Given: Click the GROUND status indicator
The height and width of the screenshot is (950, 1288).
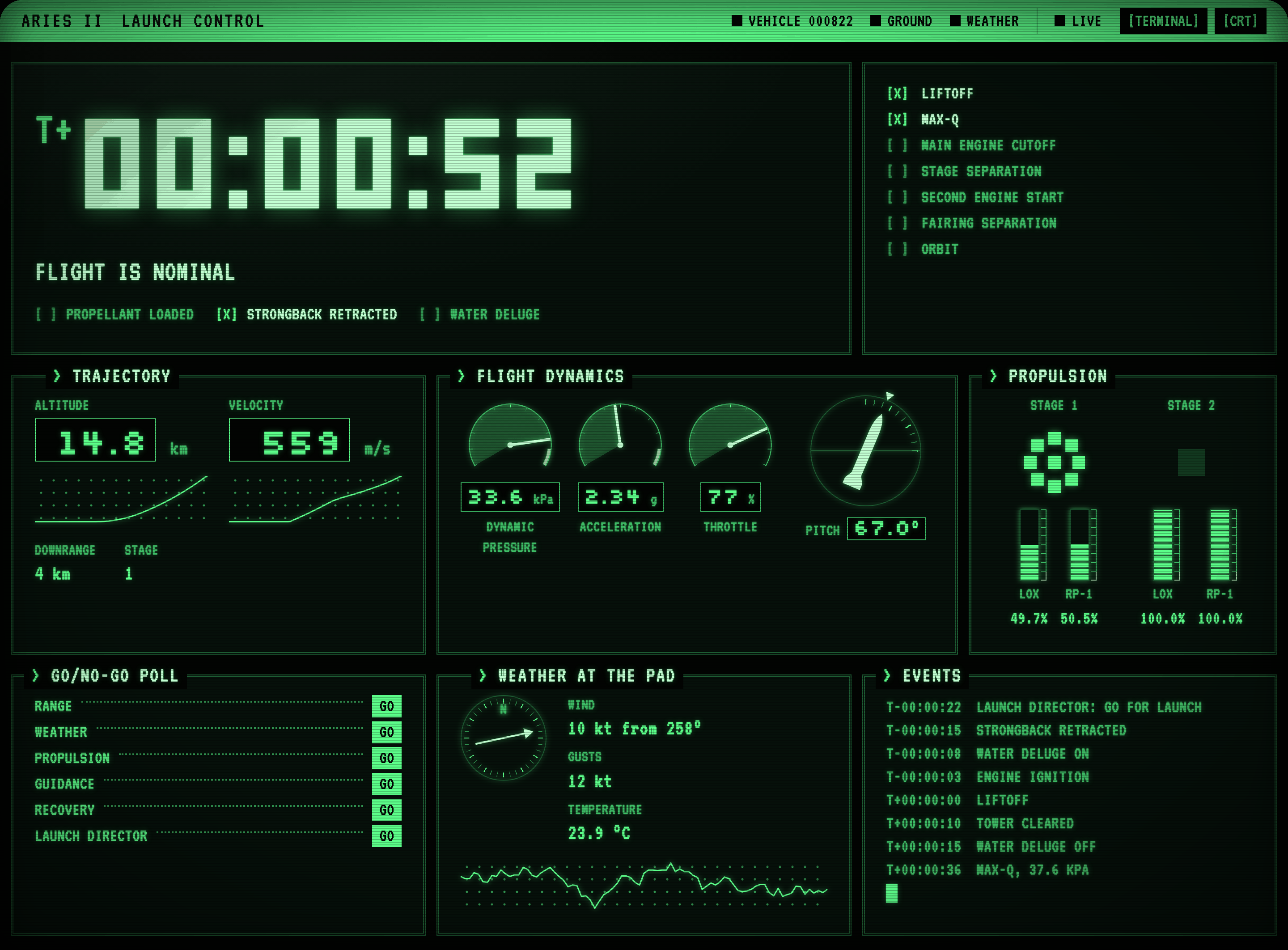Looking at the screenshot, I should click(901, 21).
